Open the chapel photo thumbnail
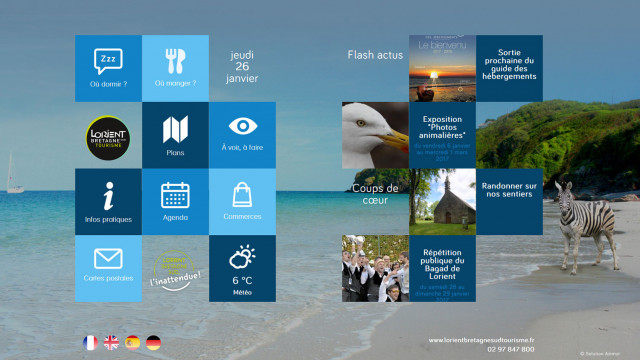The image size is (640, 360). coord(442,202)
